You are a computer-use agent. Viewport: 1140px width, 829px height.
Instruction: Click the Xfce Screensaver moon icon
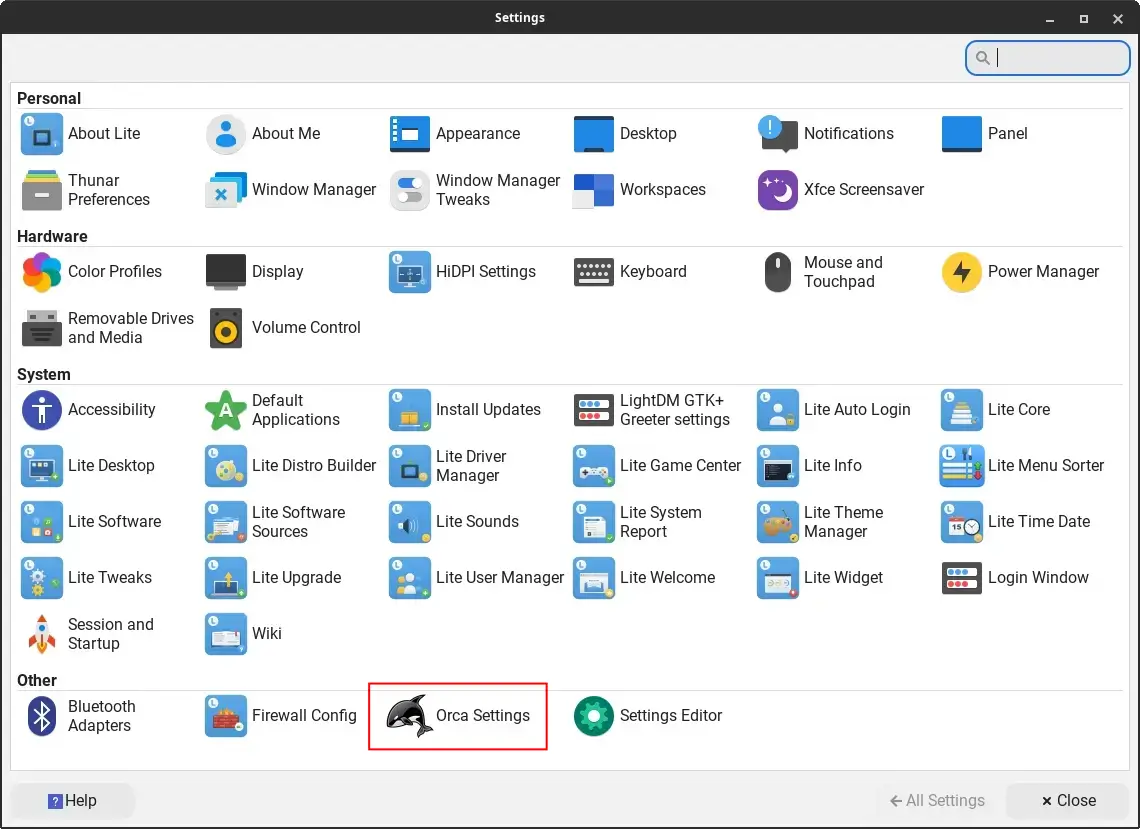coord(777,190)
